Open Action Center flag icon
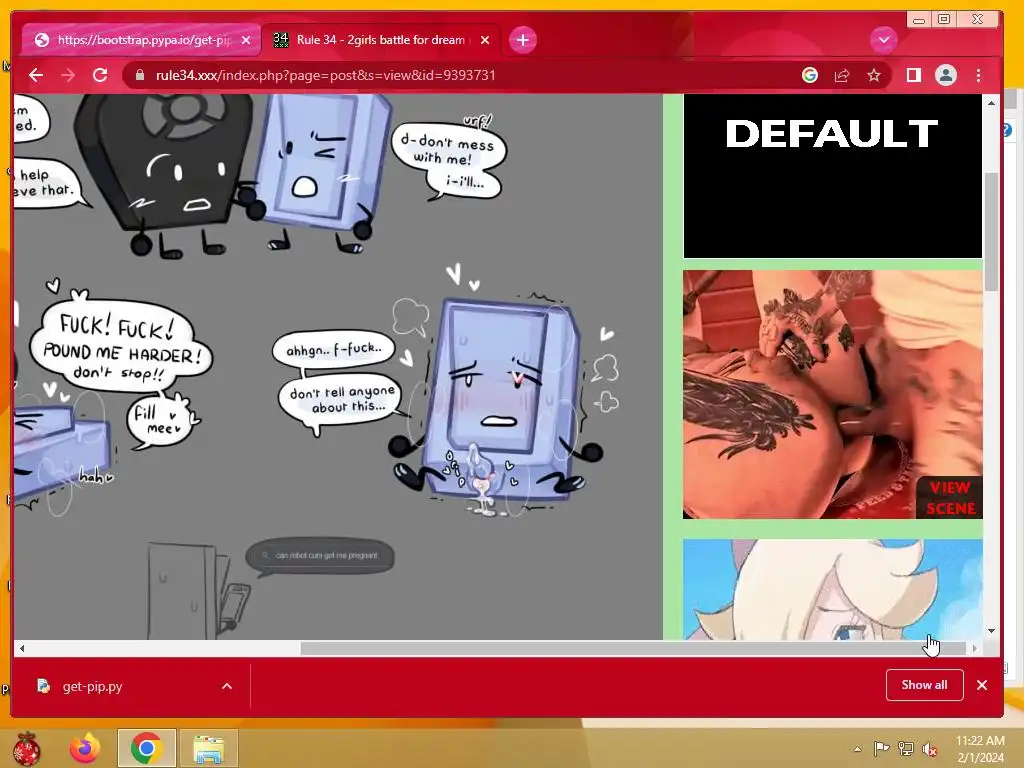 (x=881, y=749)
